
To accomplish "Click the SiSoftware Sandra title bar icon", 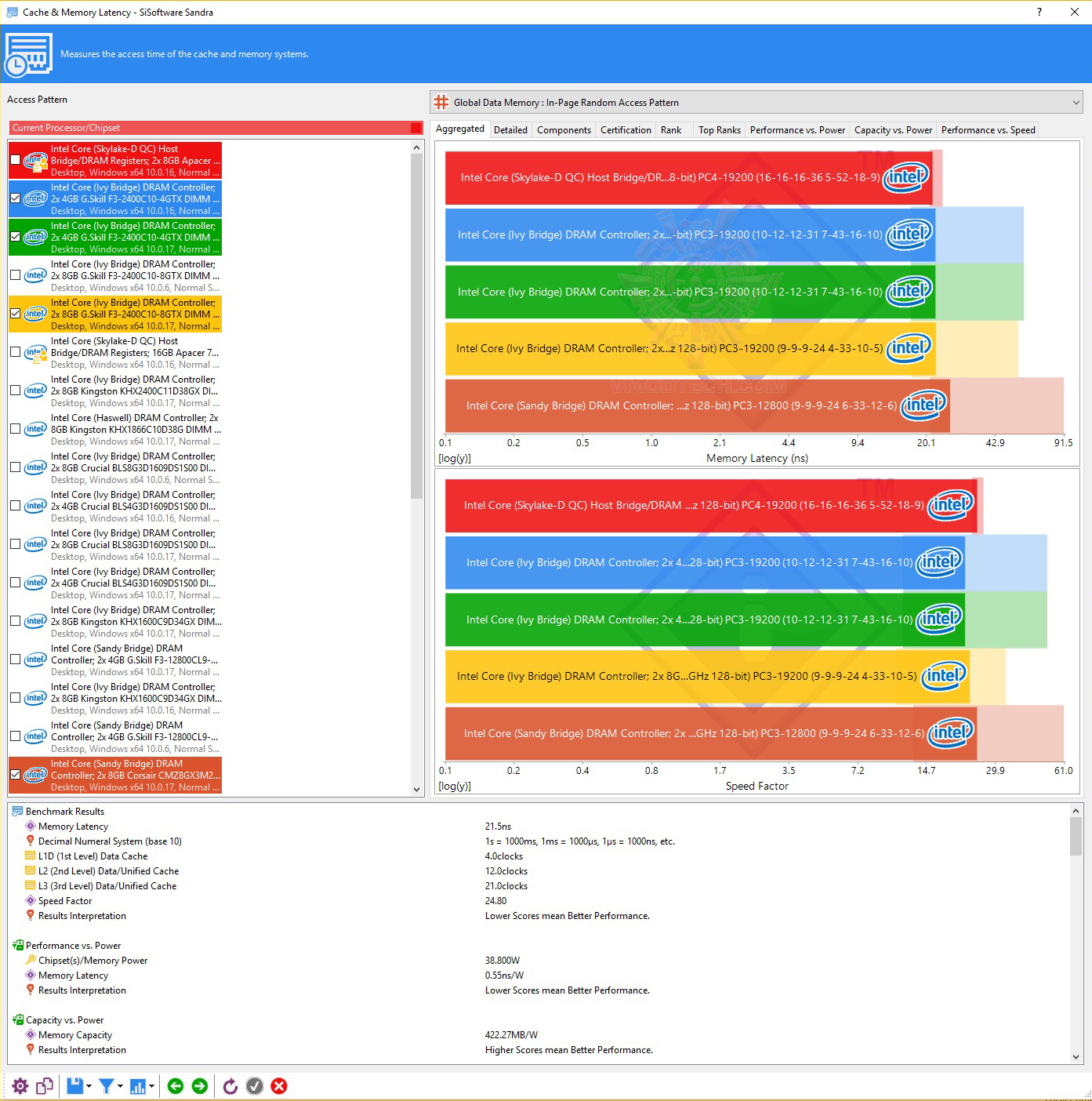I will (12, 13).
